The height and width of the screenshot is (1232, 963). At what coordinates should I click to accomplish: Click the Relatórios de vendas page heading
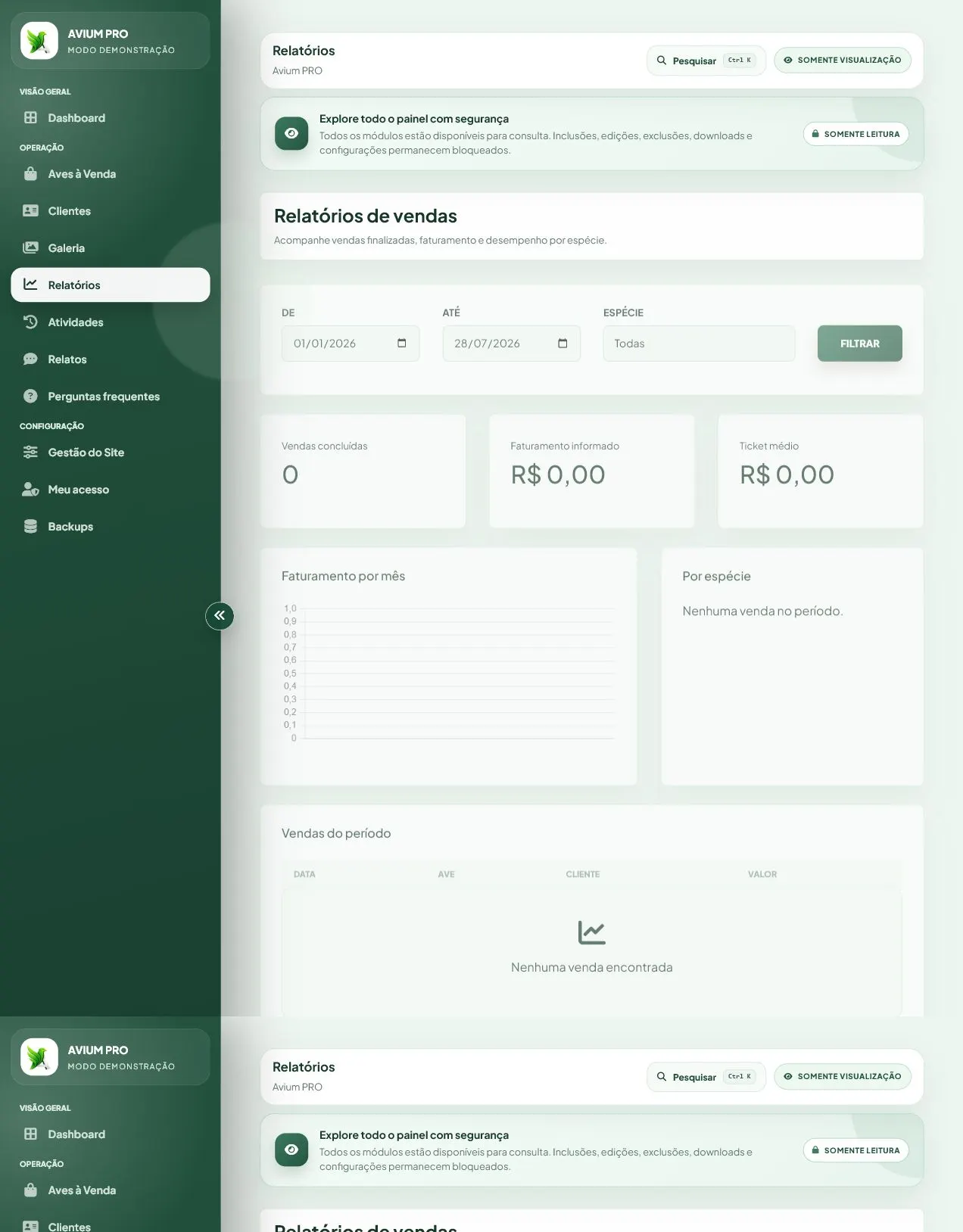pos(365,216)
